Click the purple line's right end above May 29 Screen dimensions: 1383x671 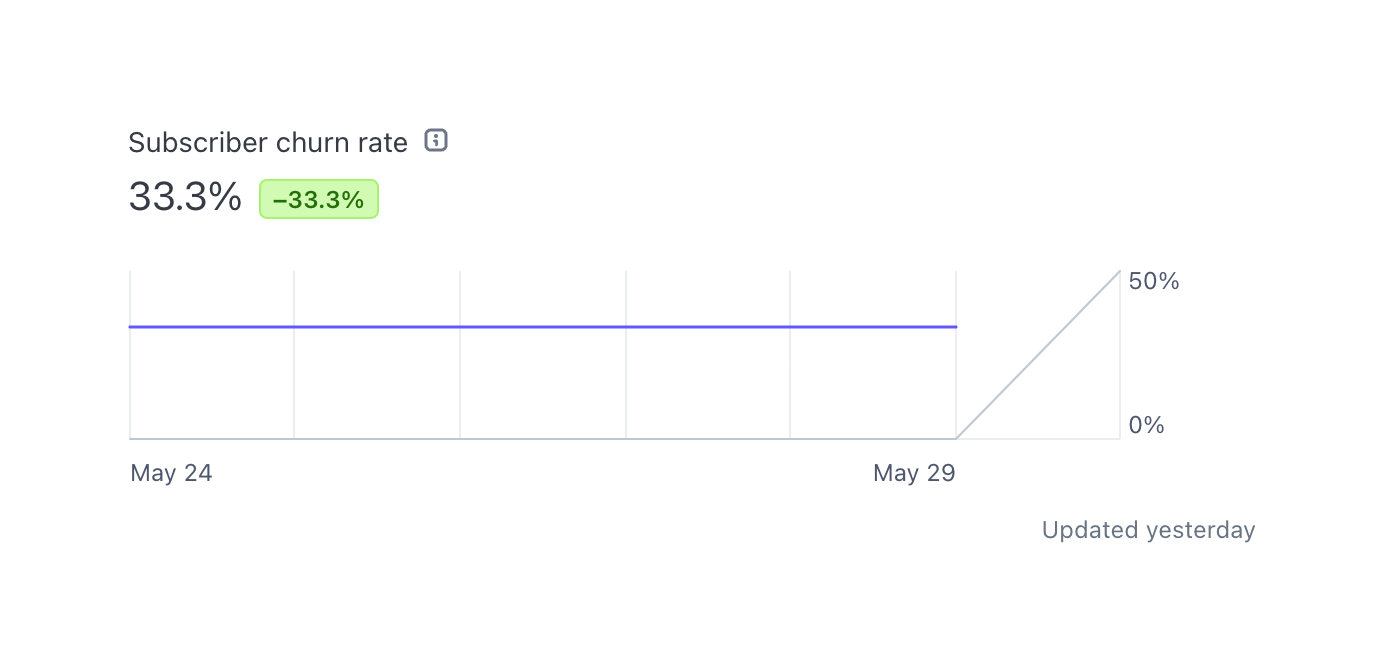pyautogui.click(x=956, y=327)
